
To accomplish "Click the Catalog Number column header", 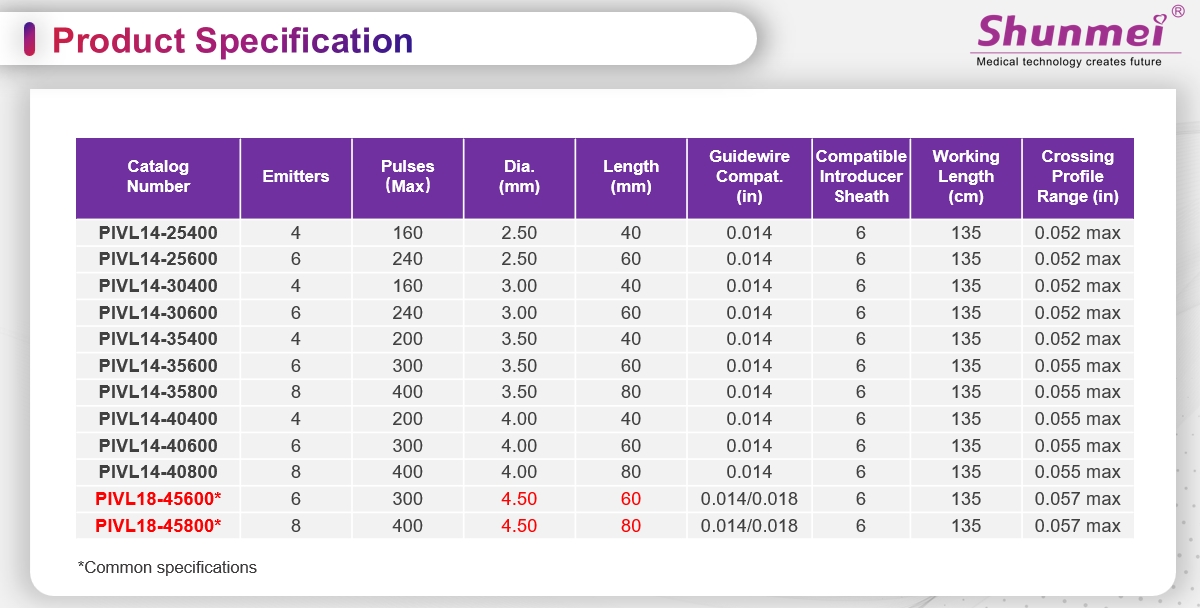I will pos(158,177).
